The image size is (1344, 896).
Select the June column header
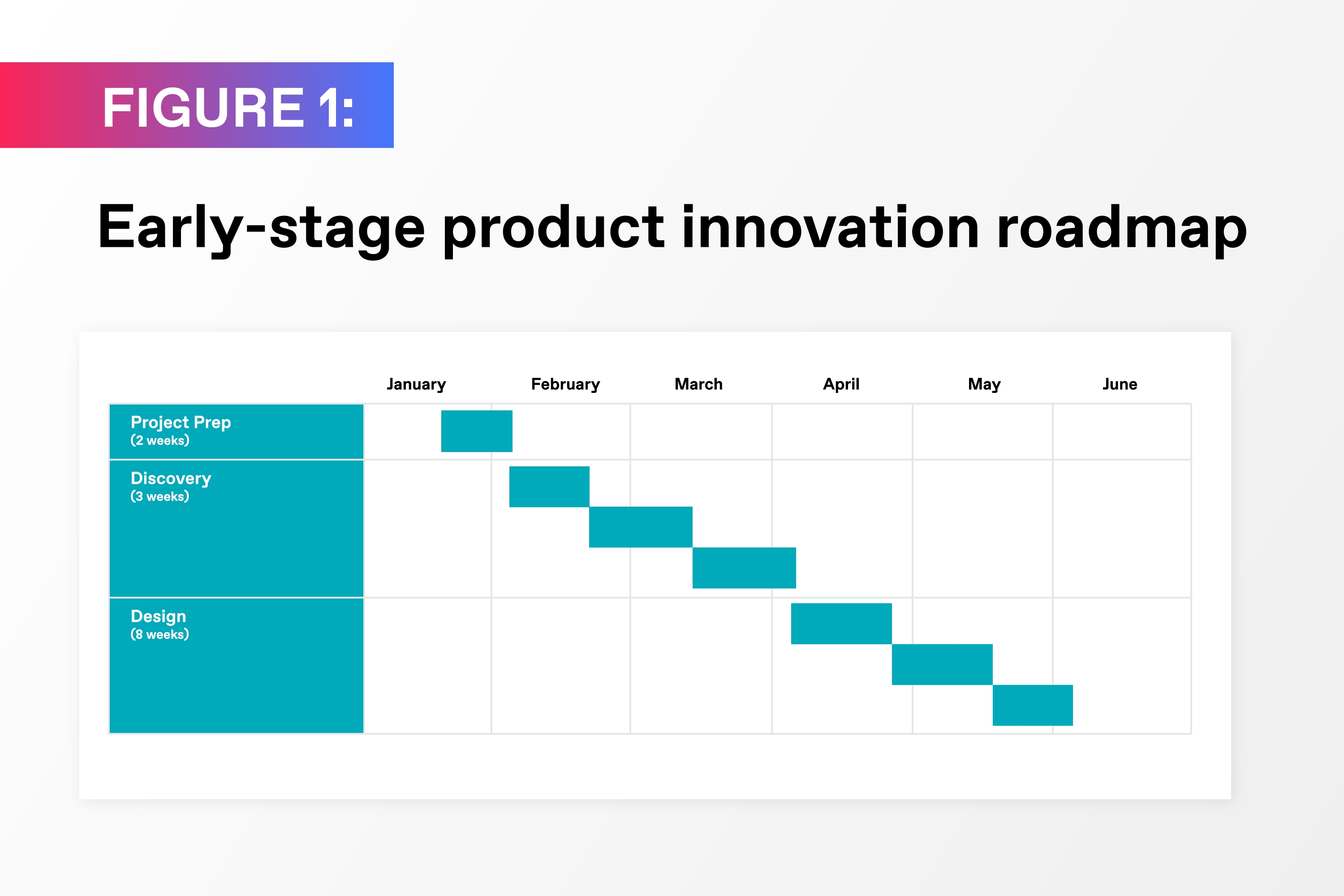(1120, 384)
